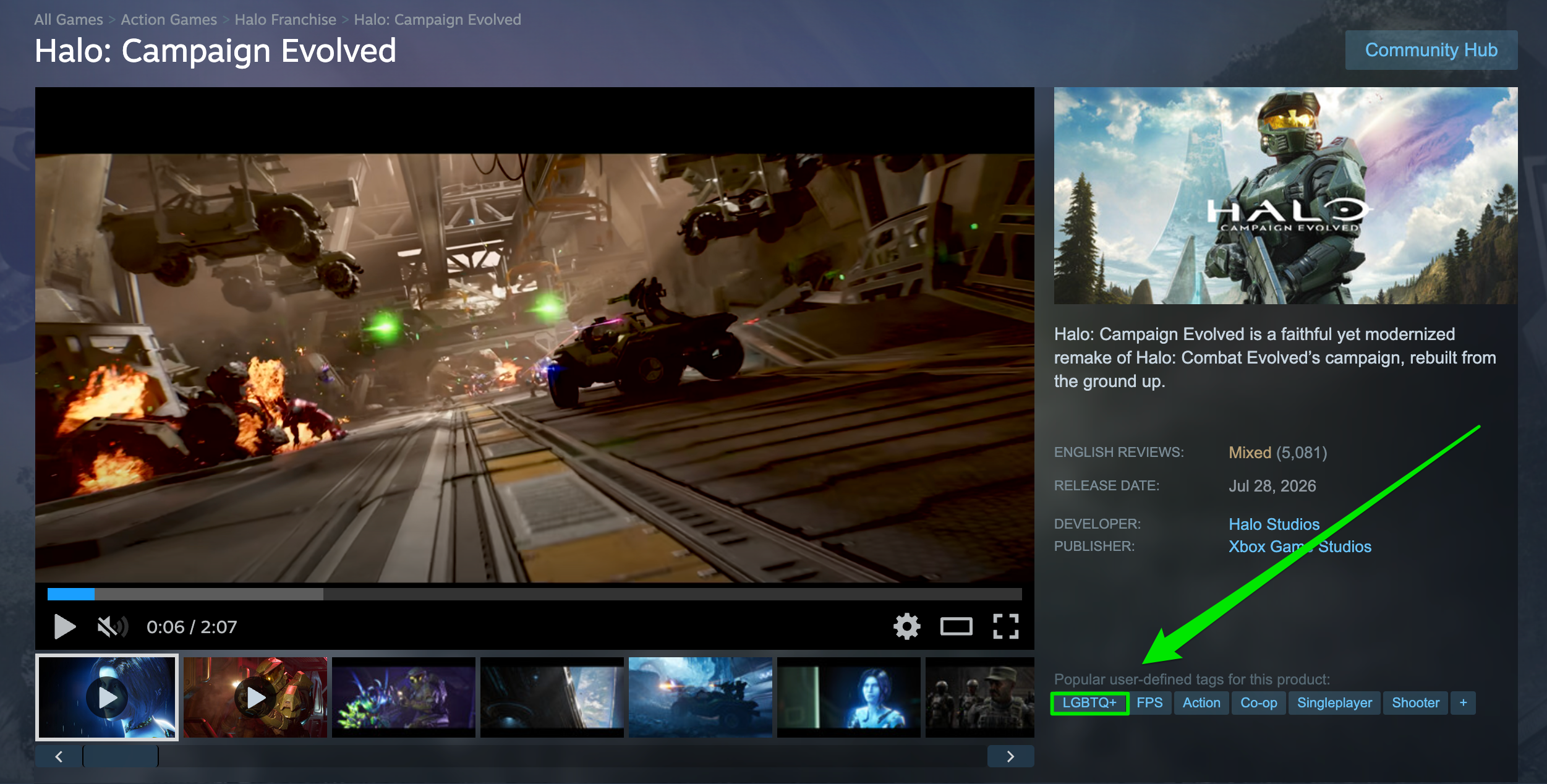The width and height of the screenshot is (1547, 784).
Task: Open the marines screenshot thumbnail
Action: (x=980, y=697)
